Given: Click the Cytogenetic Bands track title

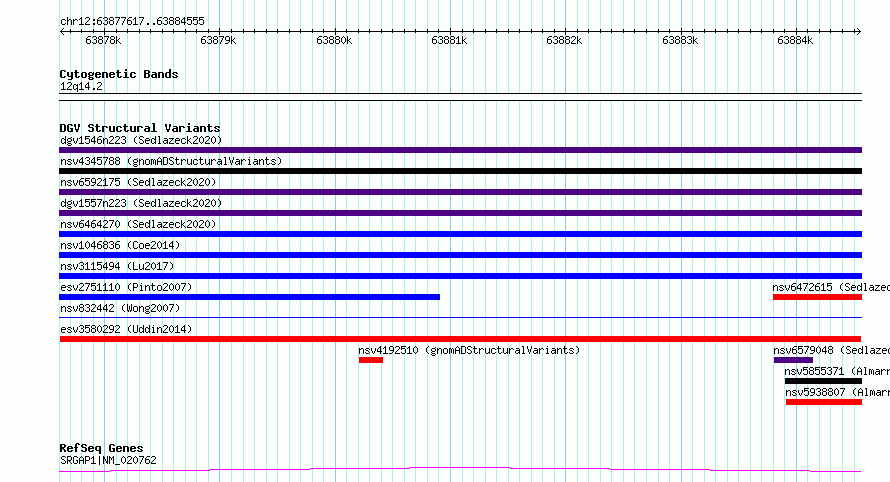Looking at the screenshot, I should click(119, 74).
